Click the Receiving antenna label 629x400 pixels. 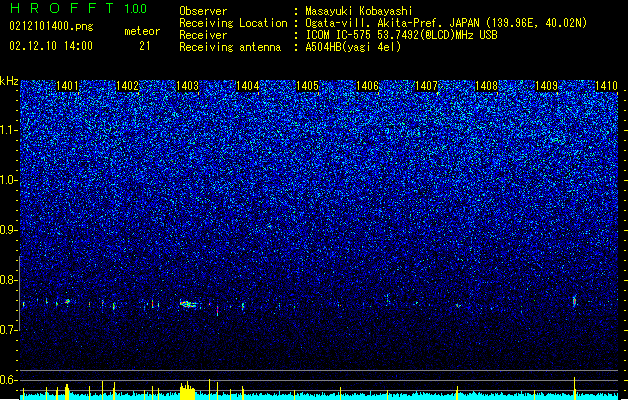pyautogui.click(x=230, y=47)
